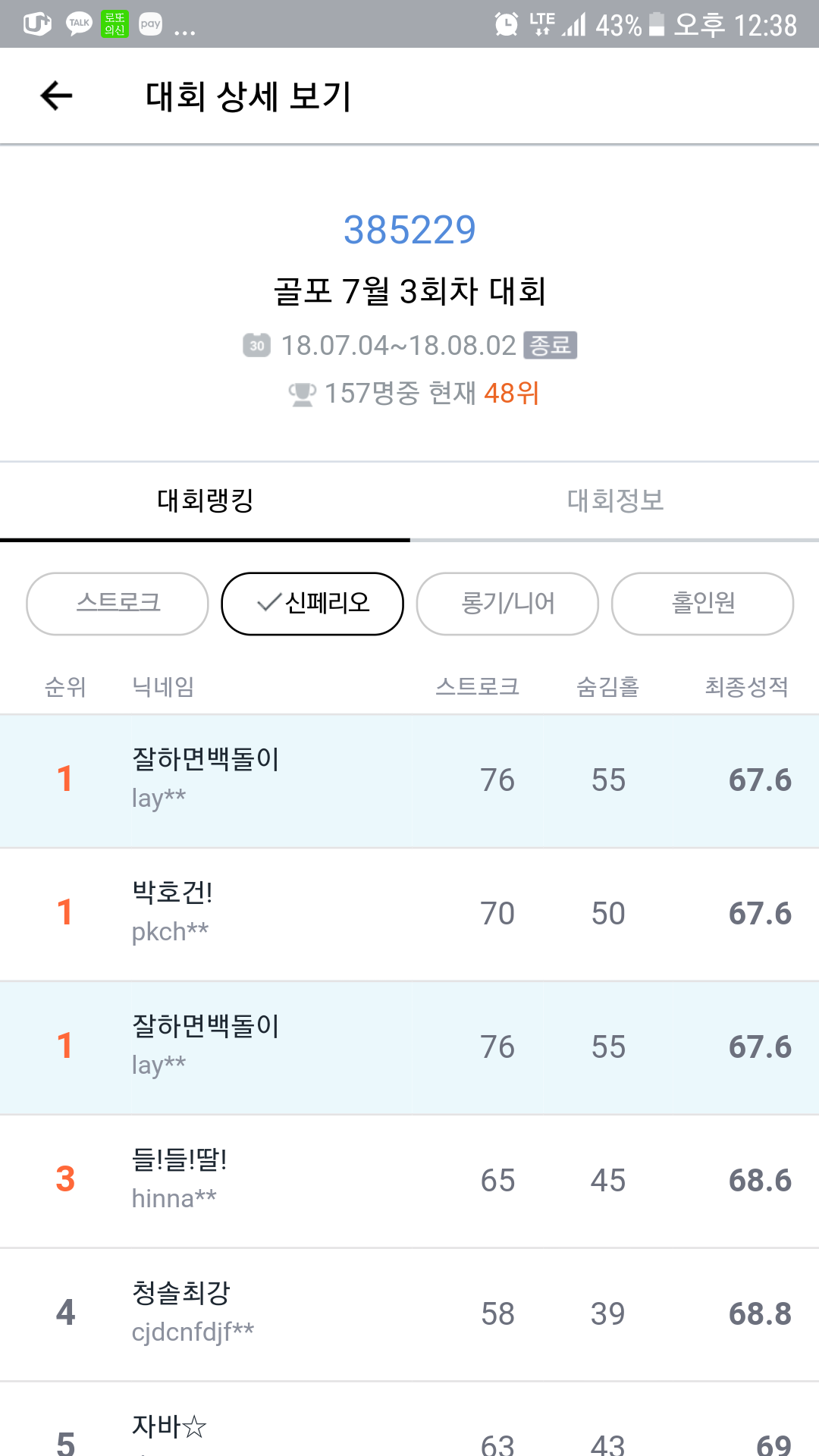Screen dimensions: 819x1456
Task: Open the 박호건! ranking row
Action: pyautogui.click(x=409, y=914)
